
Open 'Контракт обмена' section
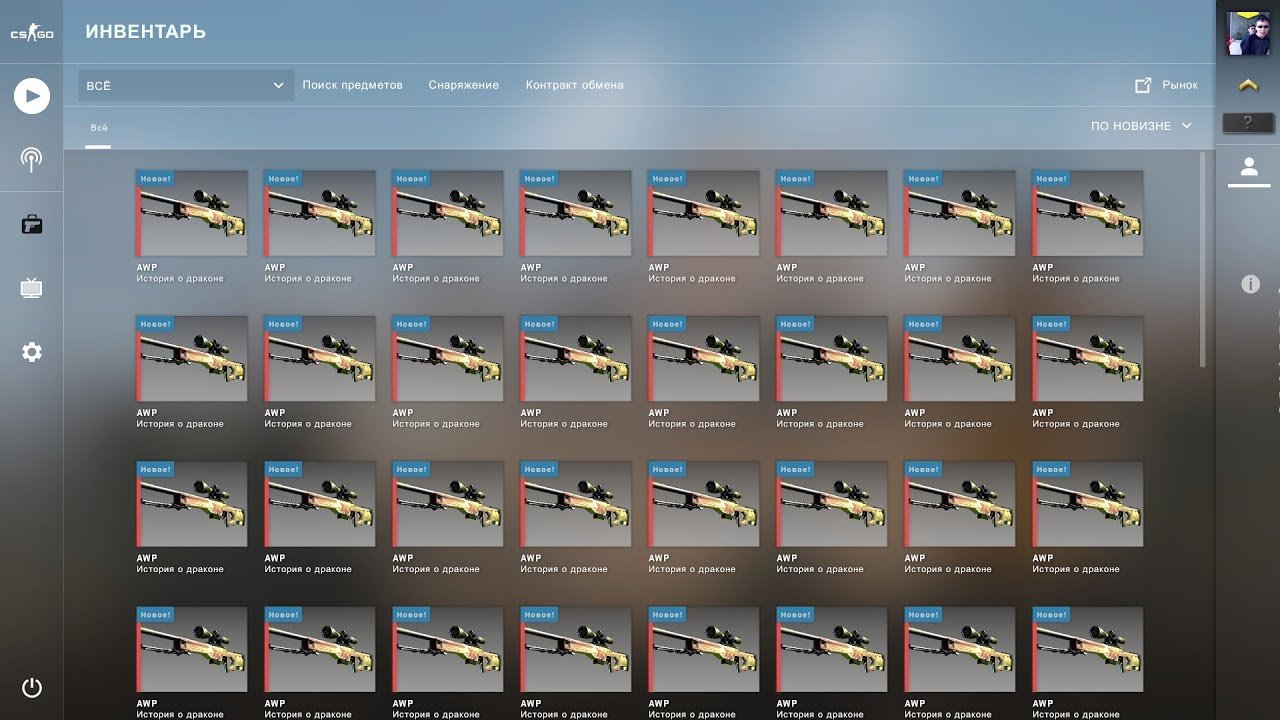574,86
